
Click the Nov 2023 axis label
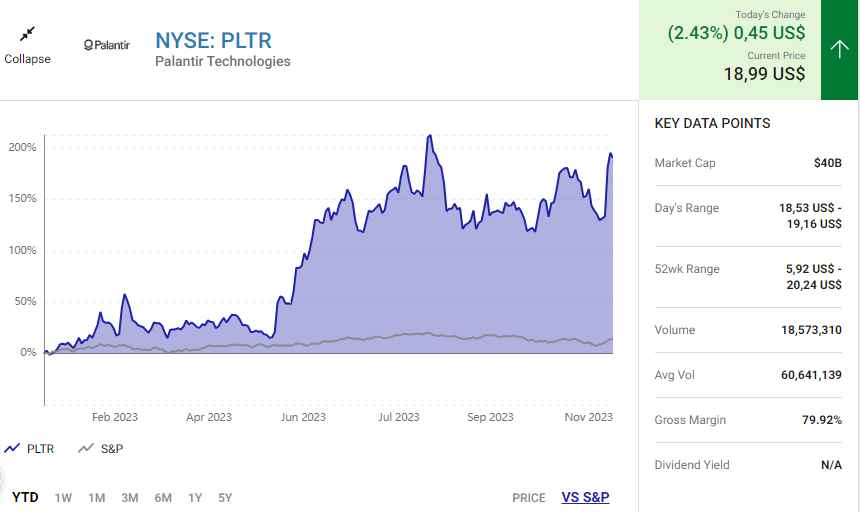click(589, 417)
